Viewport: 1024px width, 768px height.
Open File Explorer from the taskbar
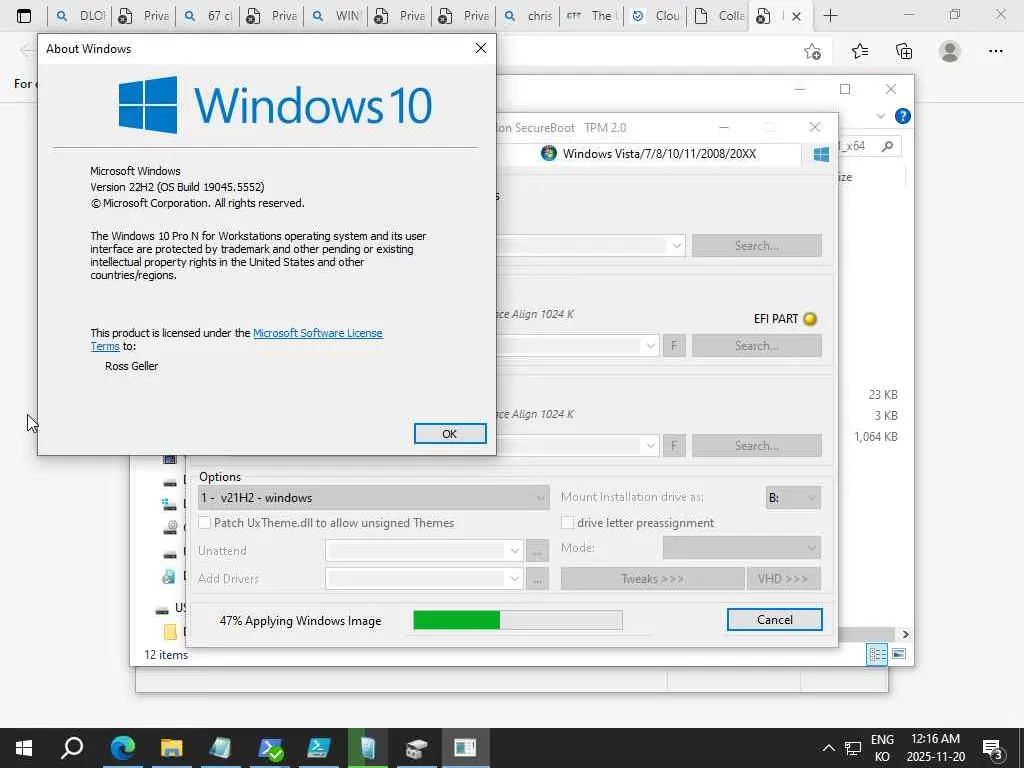tap(172, 748)
